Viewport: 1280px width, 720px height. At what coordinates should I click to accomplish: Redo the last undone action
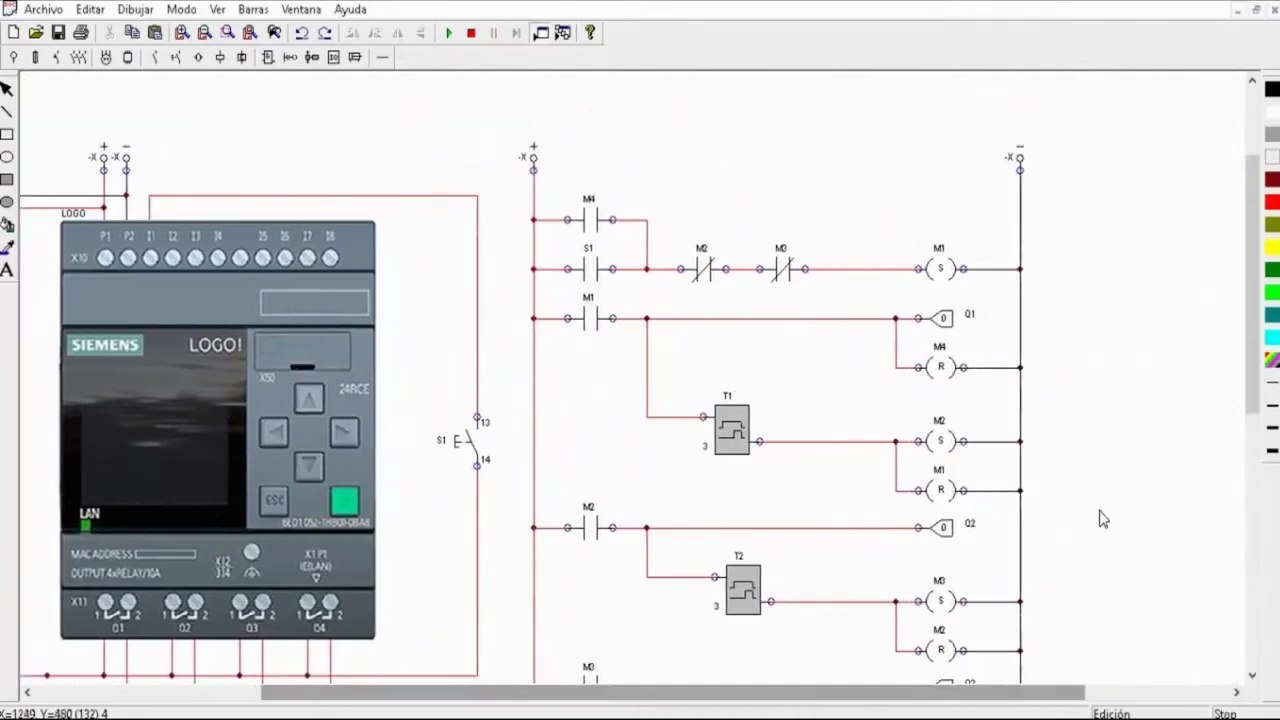325,33
